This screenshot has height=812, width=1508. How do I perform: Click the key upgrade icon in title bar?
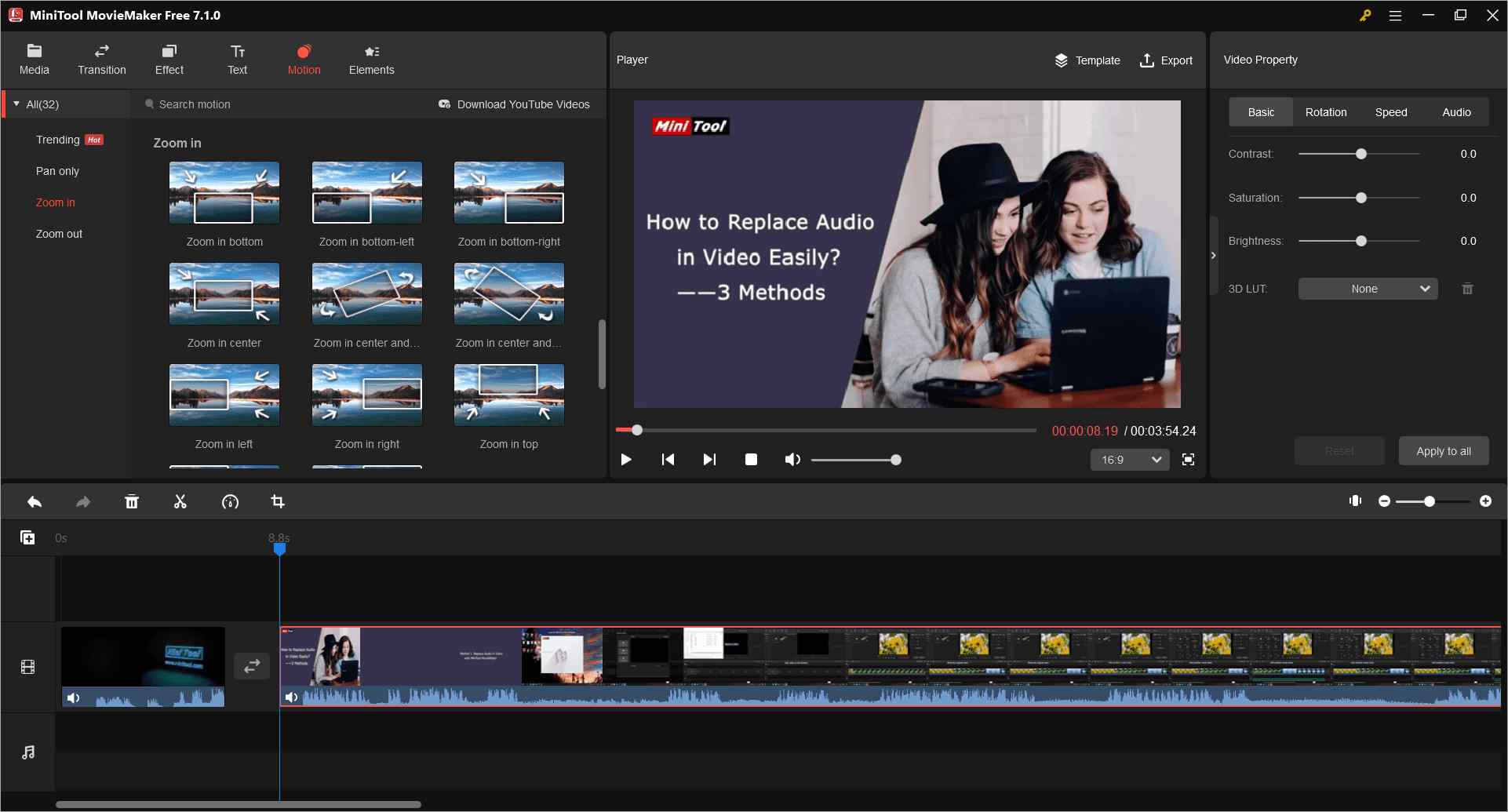coord(1365,15)
